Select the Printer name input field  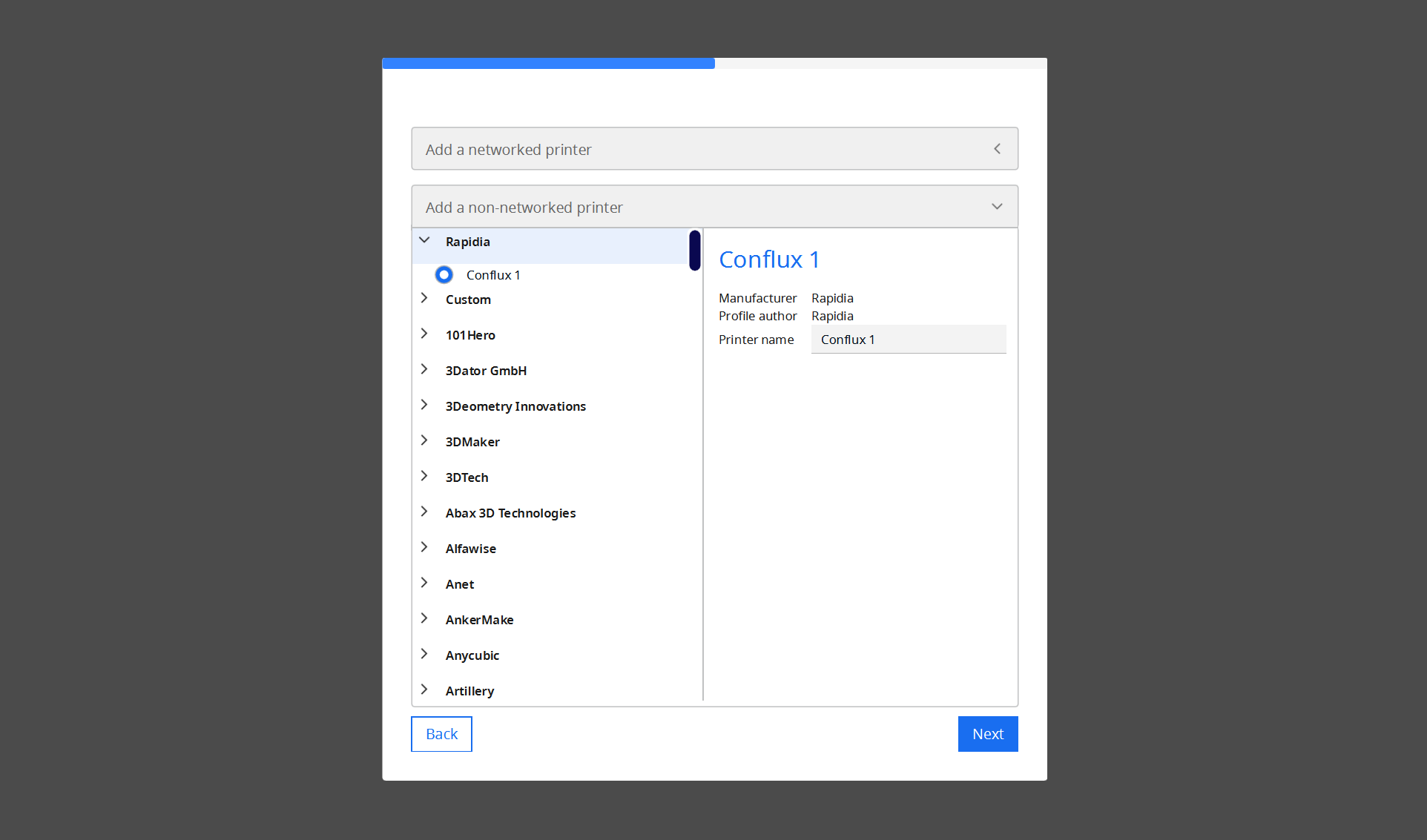[908, 339]
